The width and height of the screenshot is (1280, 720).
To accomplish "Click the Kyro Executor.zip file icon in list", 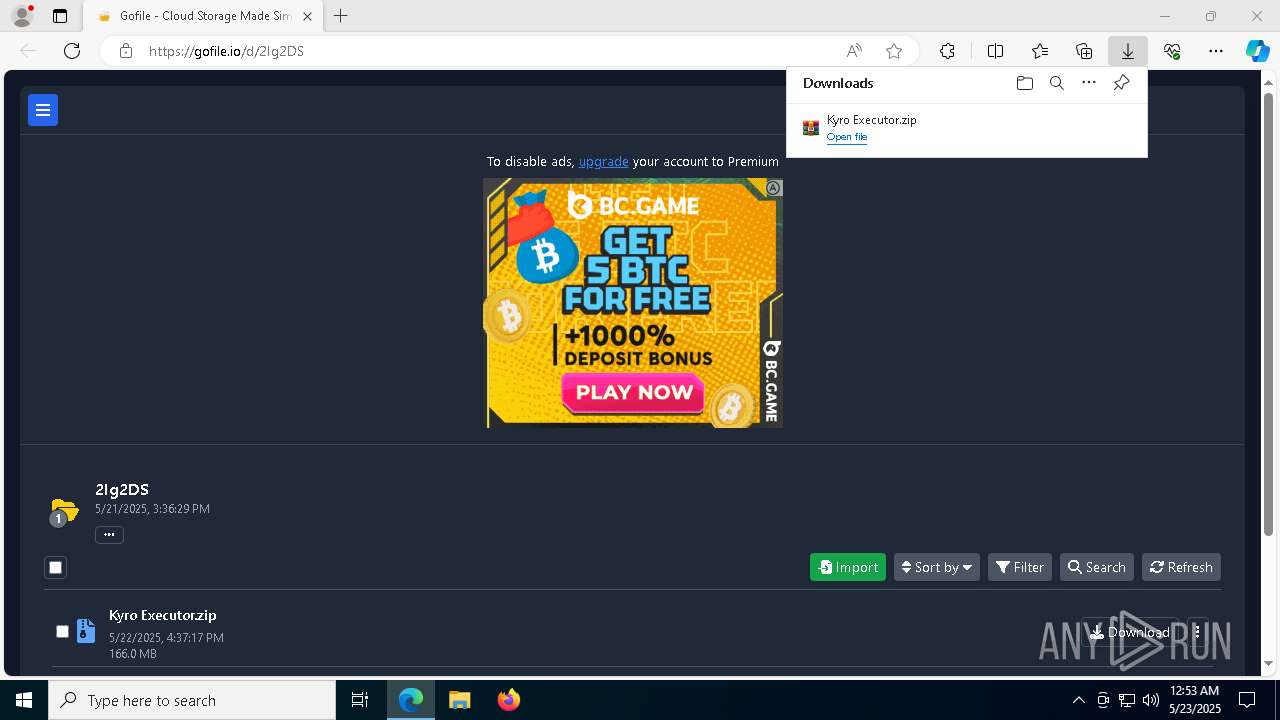I will point(86,631).
